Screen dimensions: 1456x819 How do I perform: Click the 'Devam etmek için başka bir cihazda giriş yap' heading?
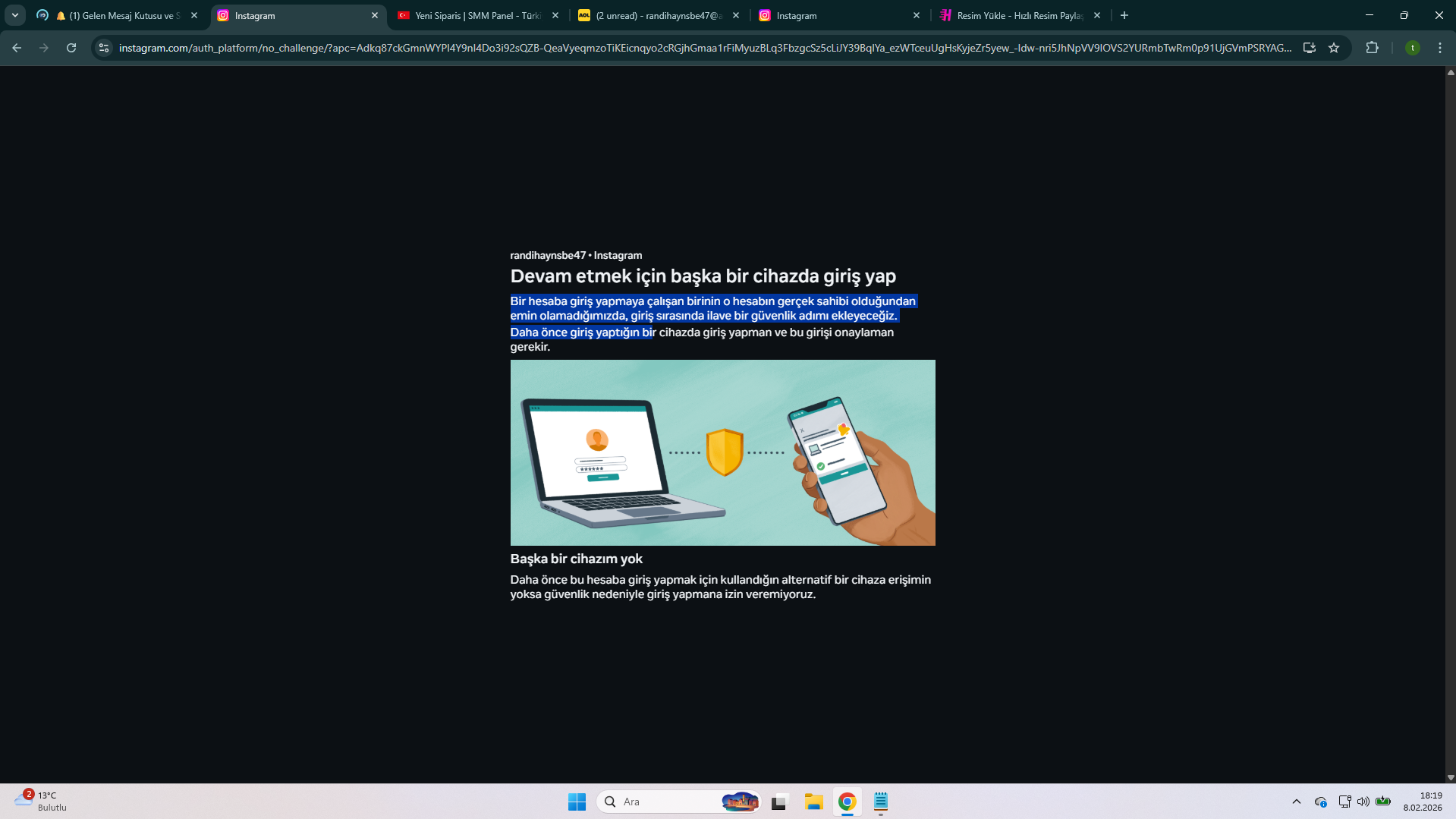703,276
